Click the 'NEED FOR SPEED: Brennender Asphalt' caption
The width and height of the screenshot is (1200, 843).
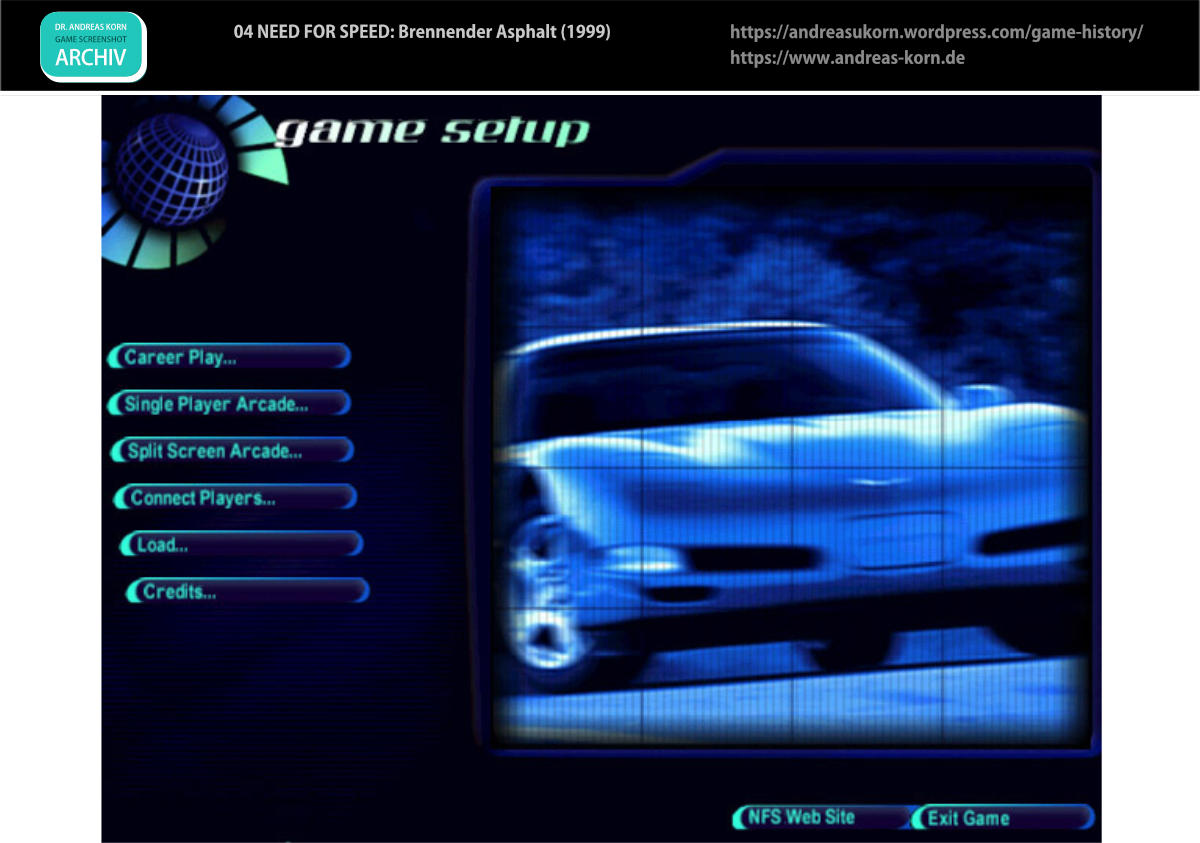(422, 32)
